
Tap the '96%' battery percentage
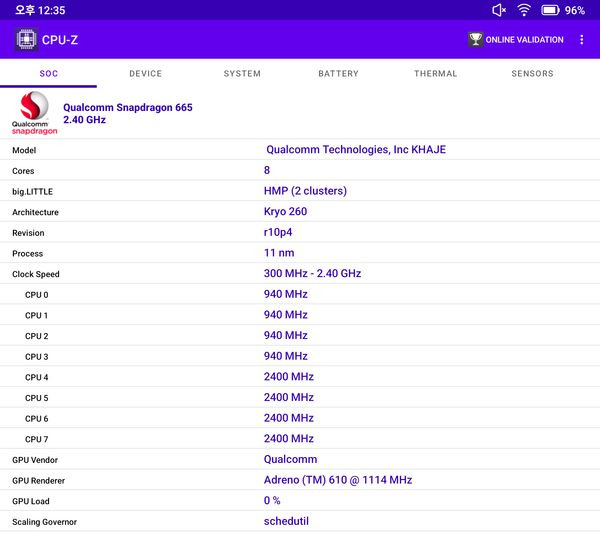point(575,10)
